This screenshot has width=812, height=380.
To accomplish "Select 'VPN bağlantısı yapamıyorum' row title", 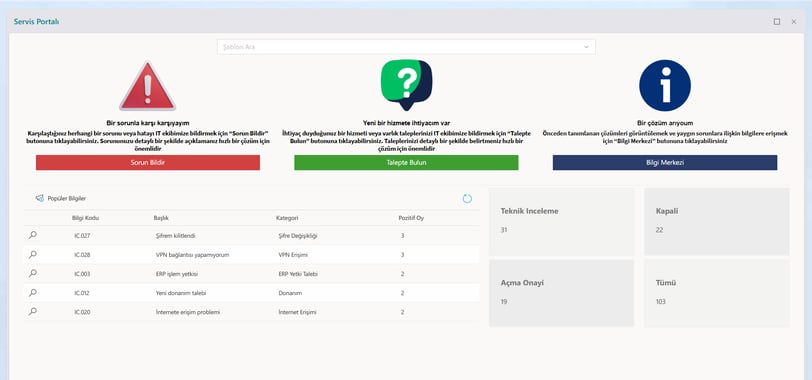I will coord(192,255).
